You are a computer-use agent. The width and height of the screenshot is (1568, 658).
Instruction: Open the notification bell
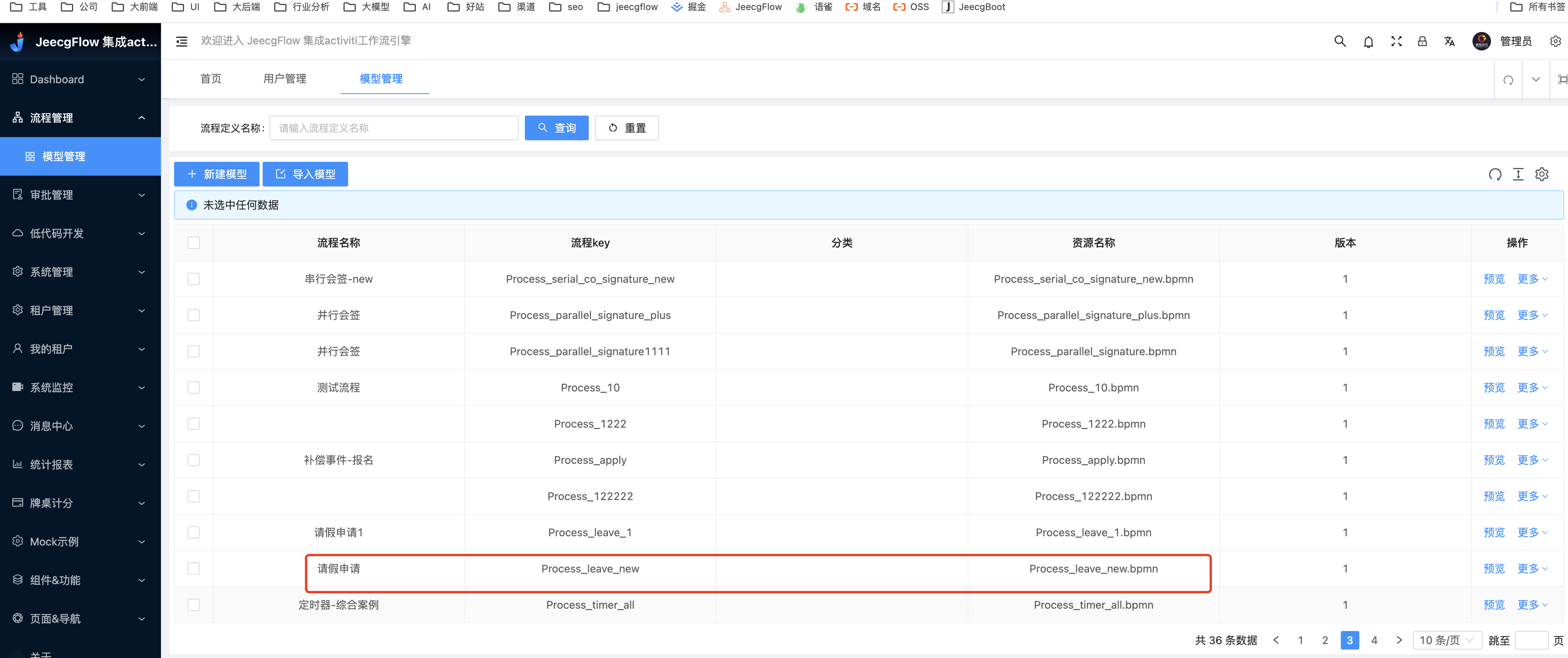click(x=1369, y=41)
